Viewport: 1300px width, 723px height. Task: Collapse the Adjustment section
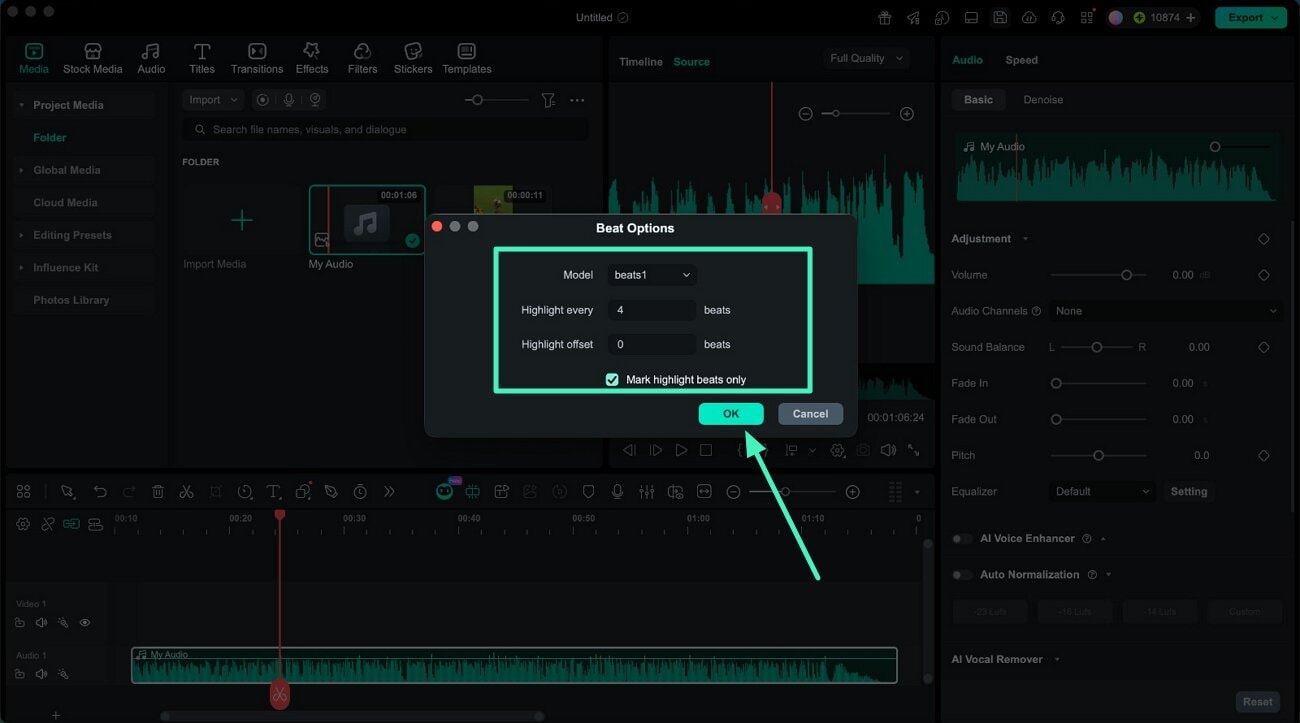click(x=1025, y=239)
